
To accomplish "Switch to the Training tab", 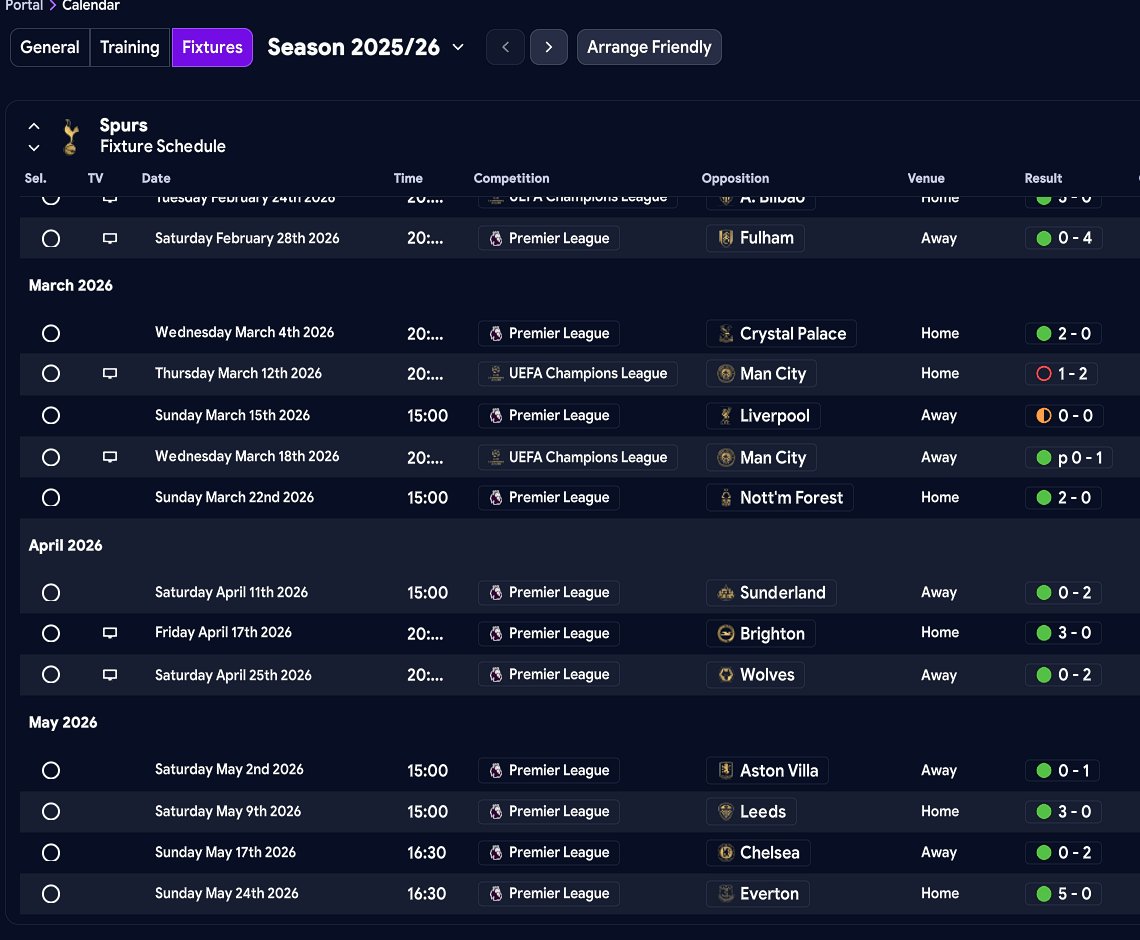I will [130, 47].
